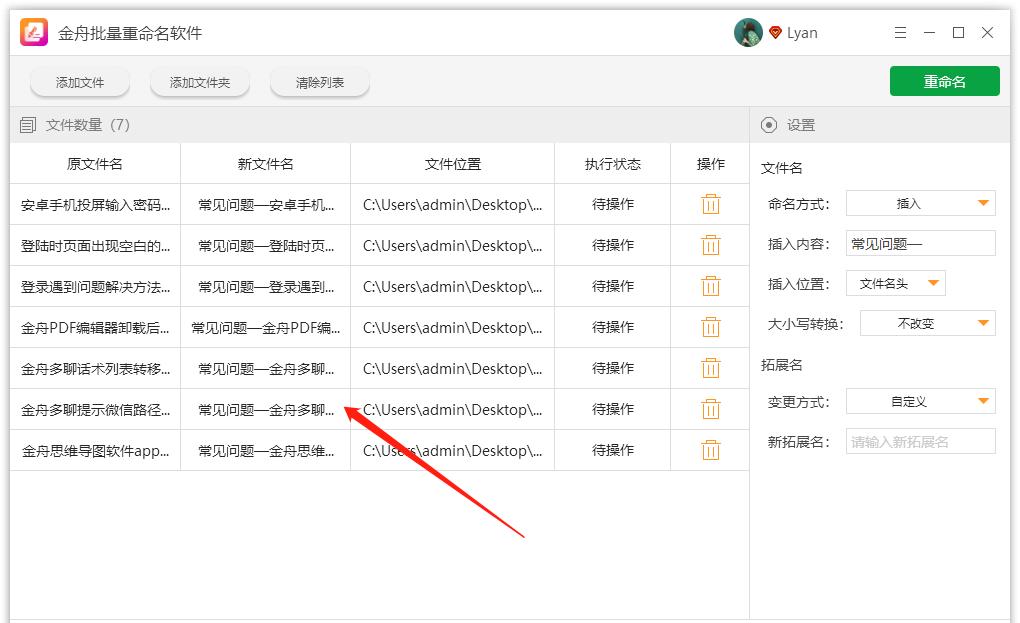Viewport: 1020px width, 623px height.
Task: Open the 插入位置 dropdown showing 文件名头
Action: (895, 284)
